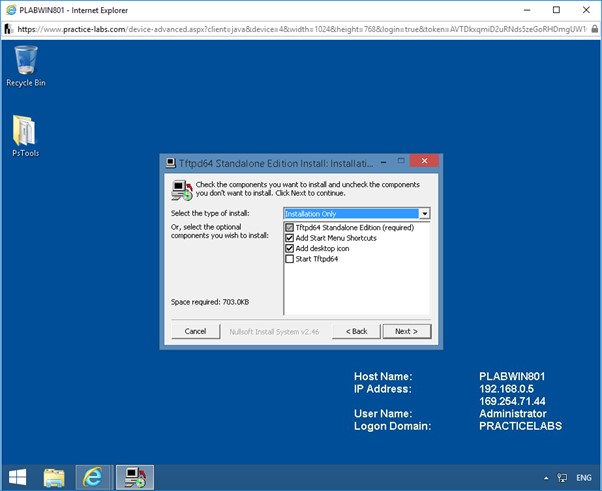
Task: Click the 'Space required: 703.0KB' text
Action: pos(210,302)
